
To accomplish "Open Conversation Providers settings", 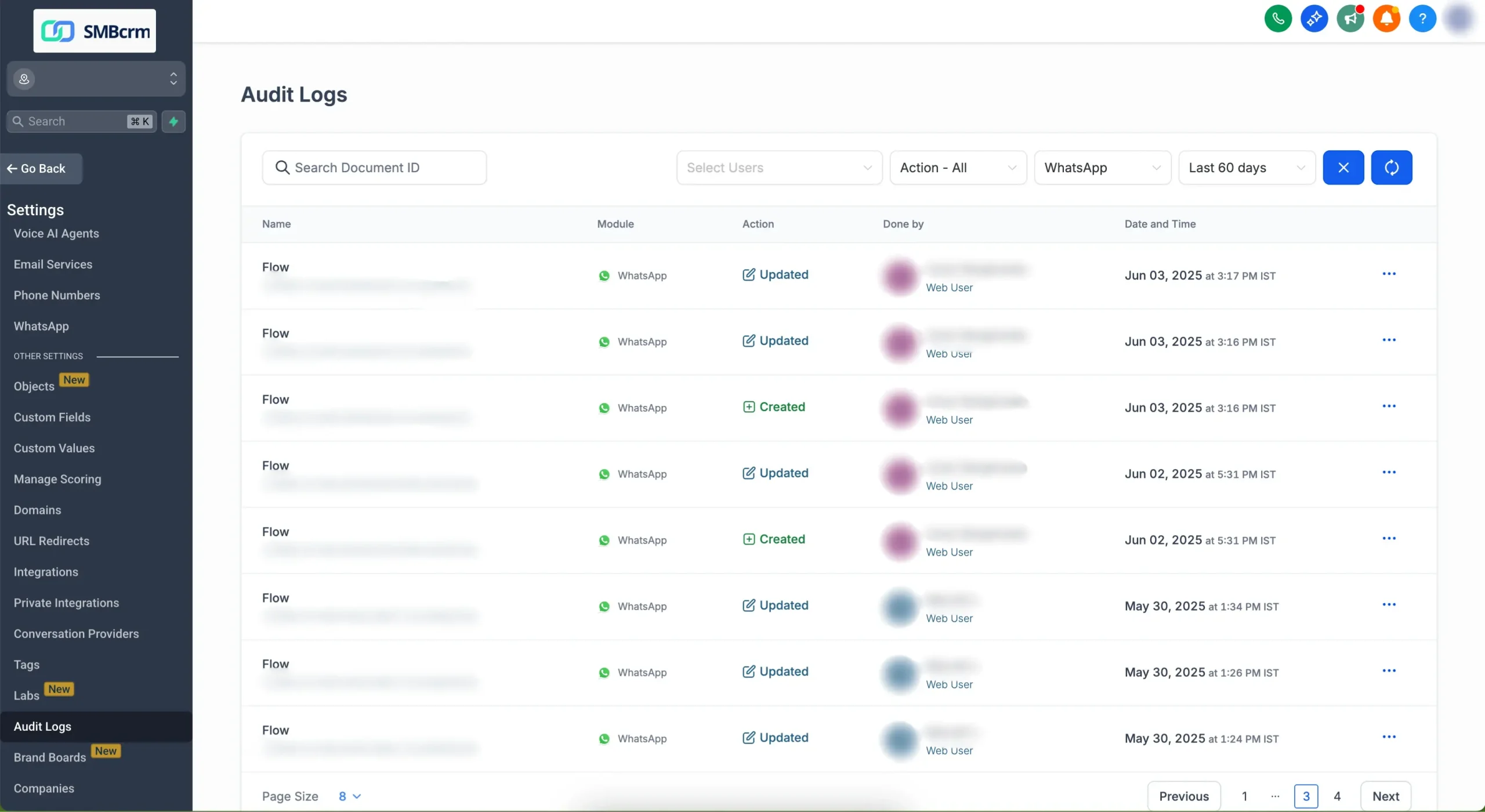I will [x=76, y=633].
